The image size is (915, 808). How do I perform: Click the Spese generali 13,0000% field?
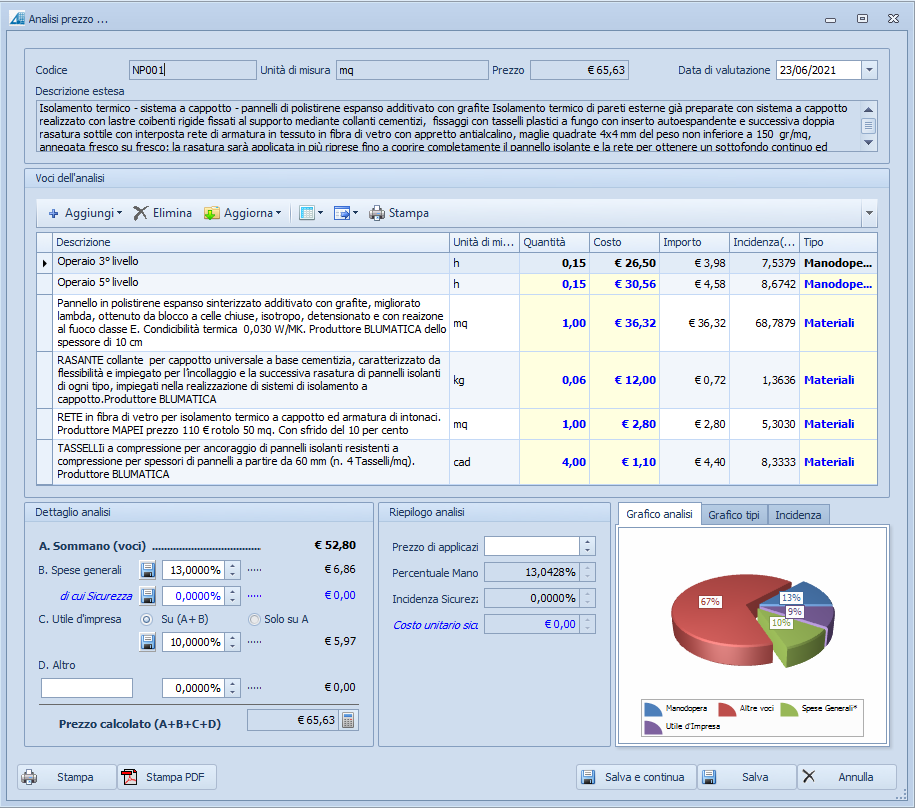(194, 569)
